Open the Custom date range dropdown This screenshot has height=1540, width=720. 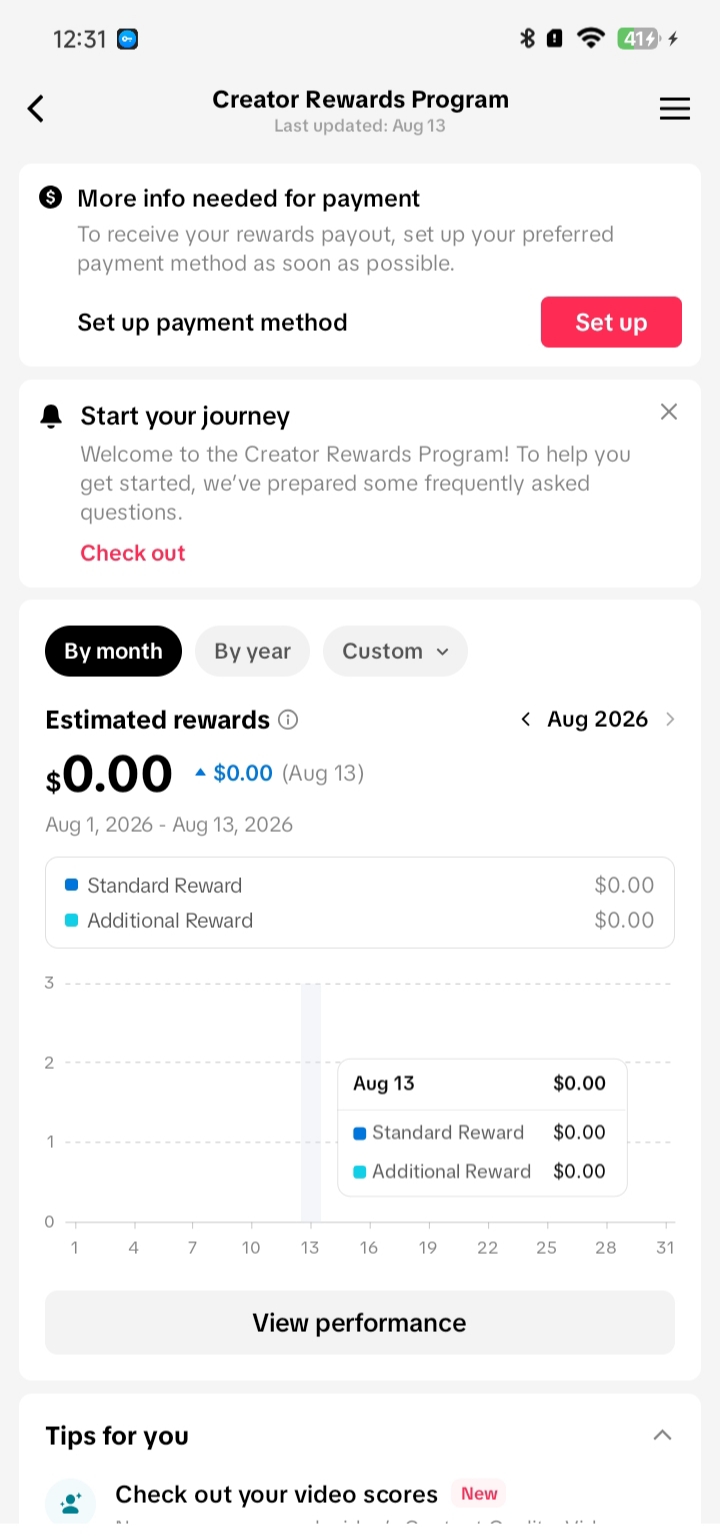pos(395,651)
